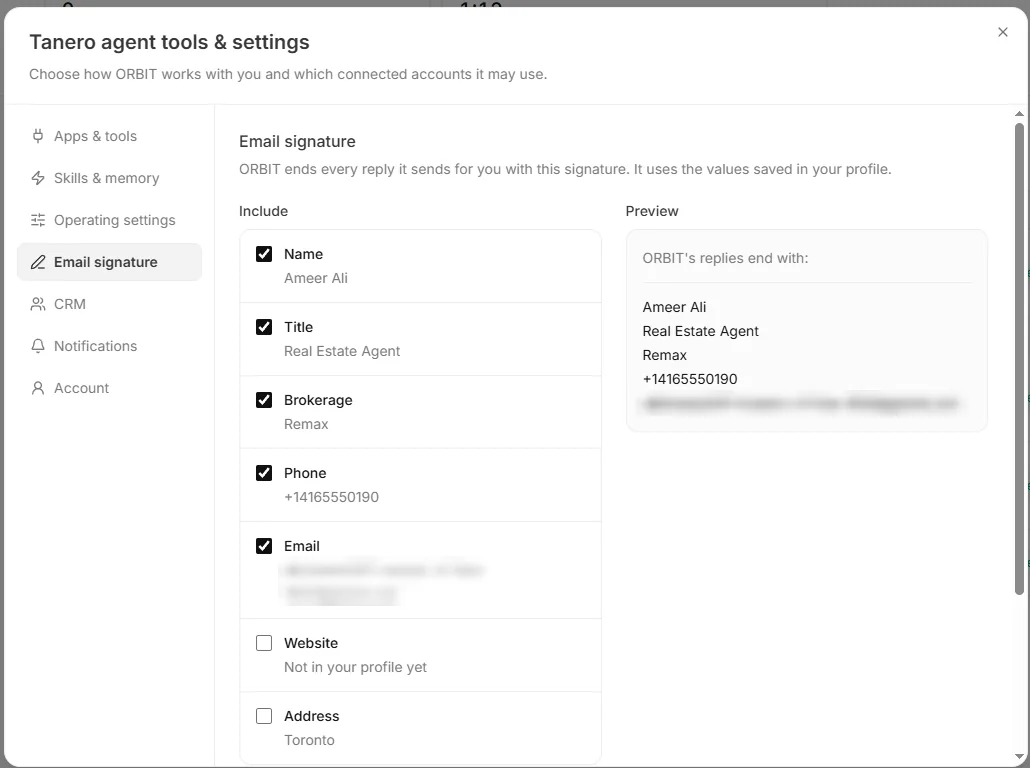This screenshot has width=1030, height=768.
Task: Click 'Ameer Ali' in the Preview
Action: click(x=674, y=307)
